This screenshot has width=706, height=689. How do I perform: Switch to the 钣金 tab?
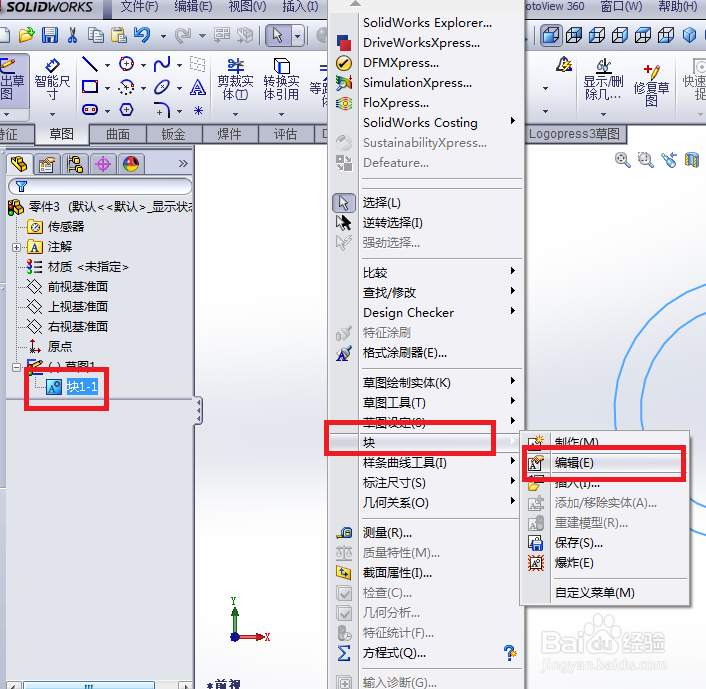173,134
